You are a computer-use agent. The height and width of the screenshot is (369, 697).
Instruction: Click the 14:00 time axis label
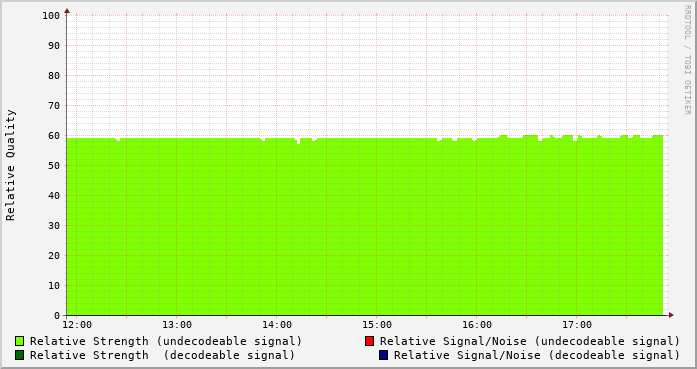click(x=277, y=325)
